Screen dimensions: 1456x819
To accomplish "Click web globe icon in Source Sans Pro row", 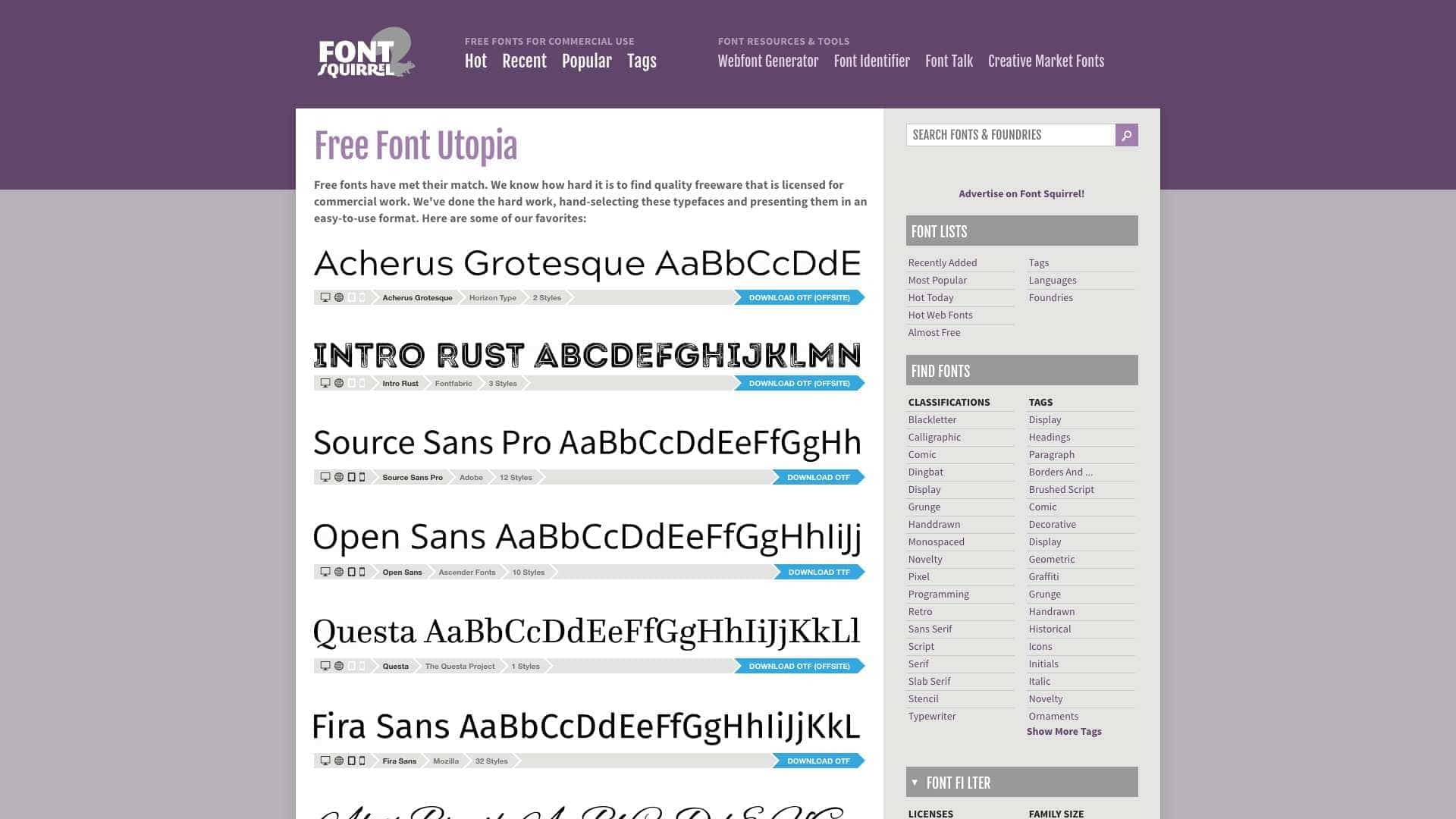I will point(339,477).
